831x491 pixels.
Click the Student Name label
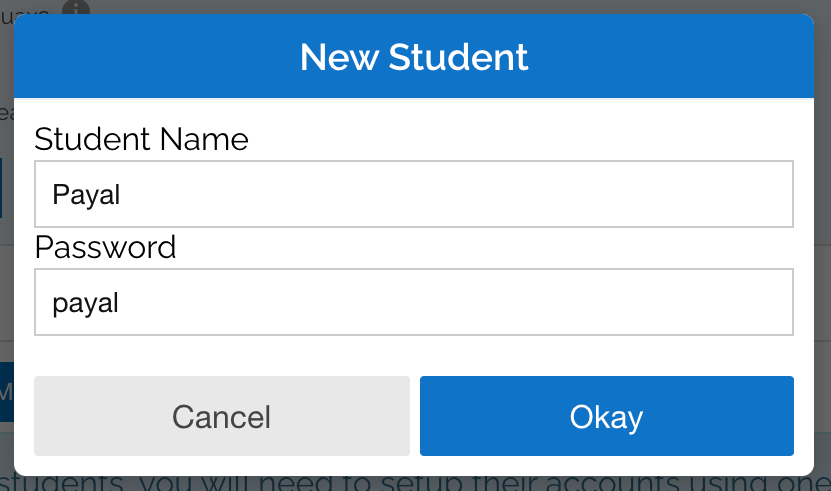[x=142, y=139]
